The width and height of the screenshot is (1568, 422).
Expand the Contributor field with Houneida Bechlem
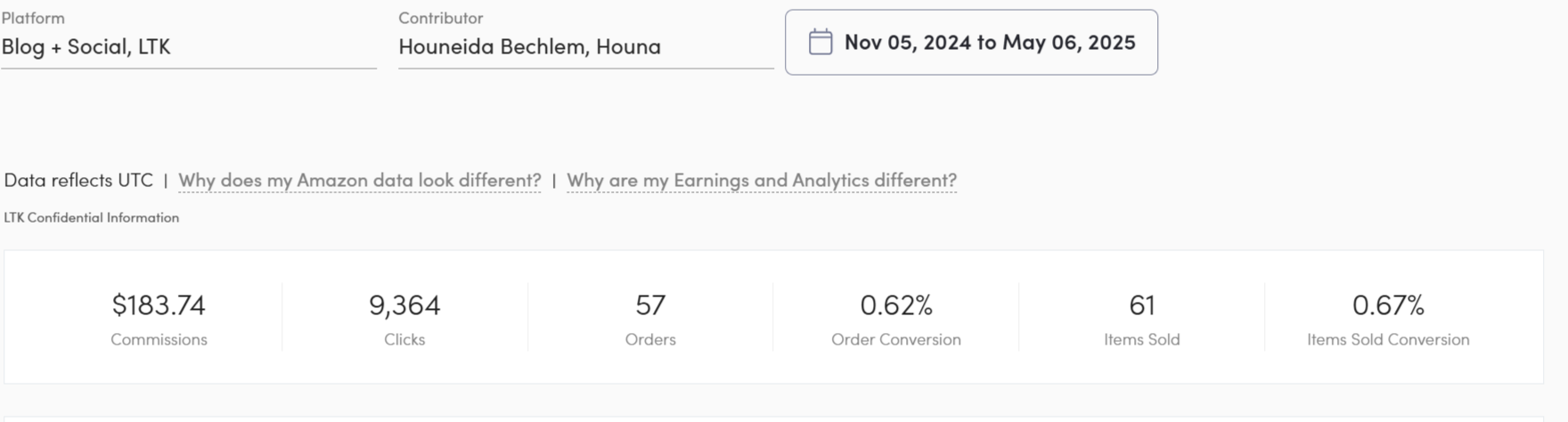click(585, 47)
